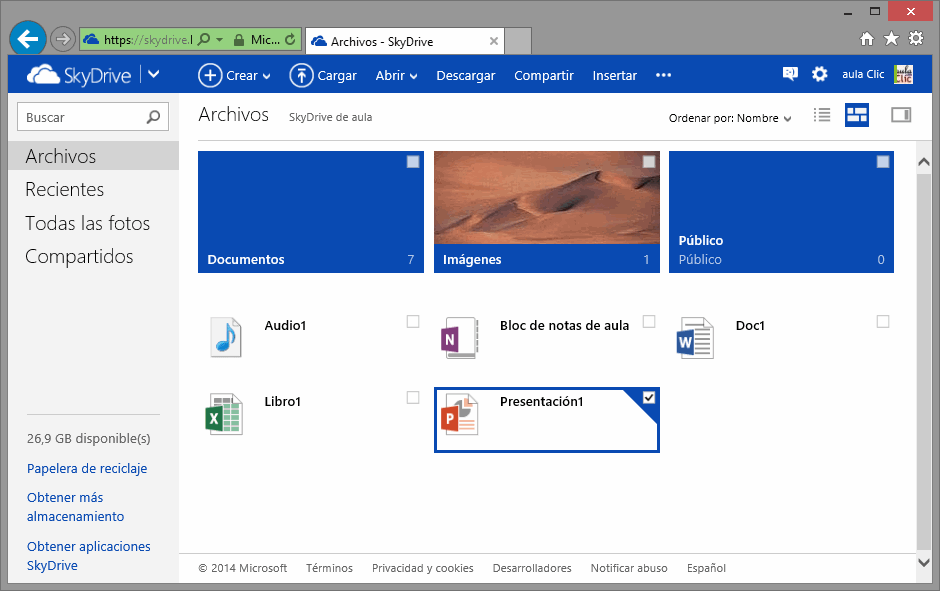Open Todas las fotos section
Viewport: 940px width, 591px height.
(88, 223)
